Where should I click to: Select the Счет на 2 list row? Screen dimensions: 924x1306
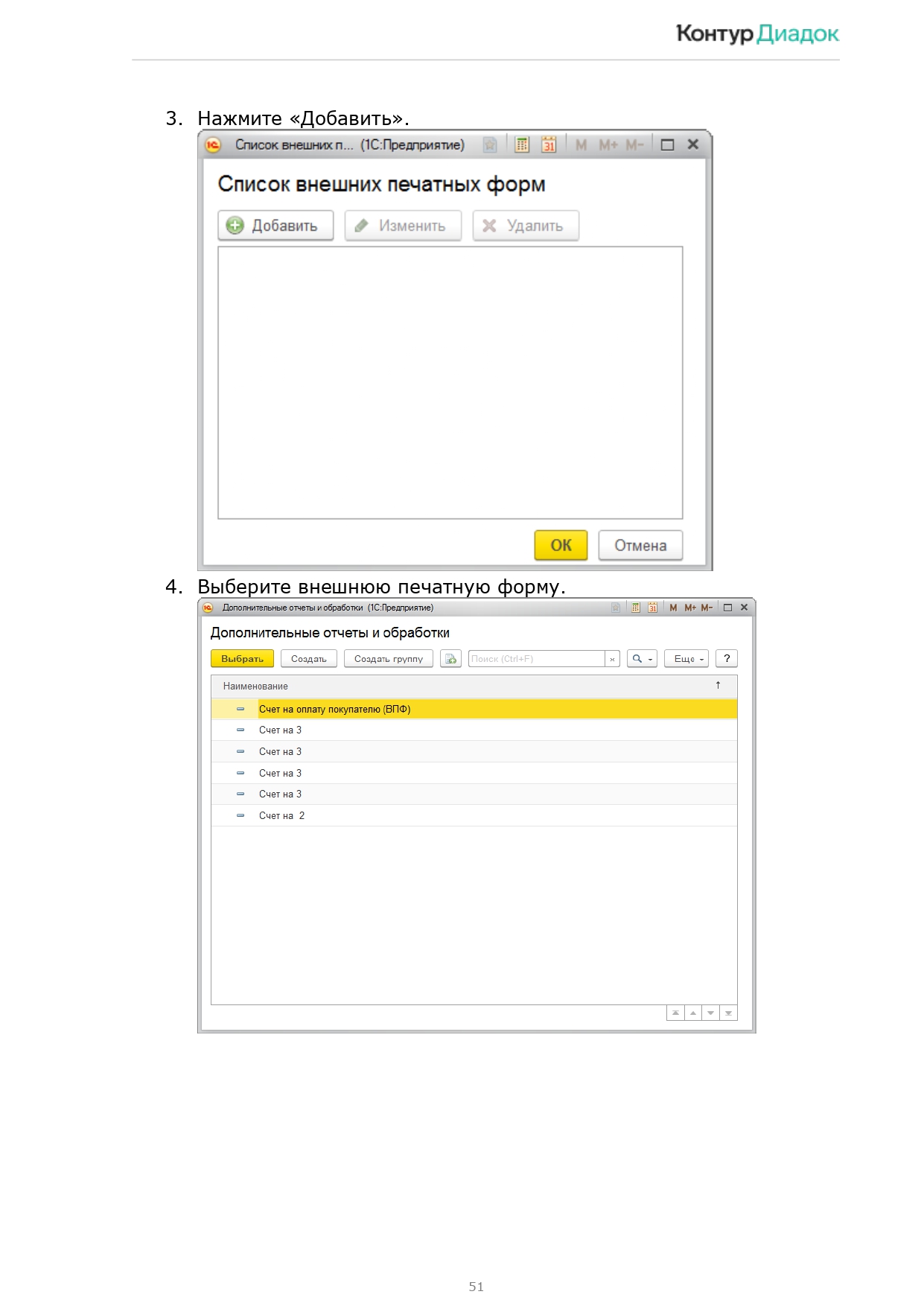tap(281, 815)
